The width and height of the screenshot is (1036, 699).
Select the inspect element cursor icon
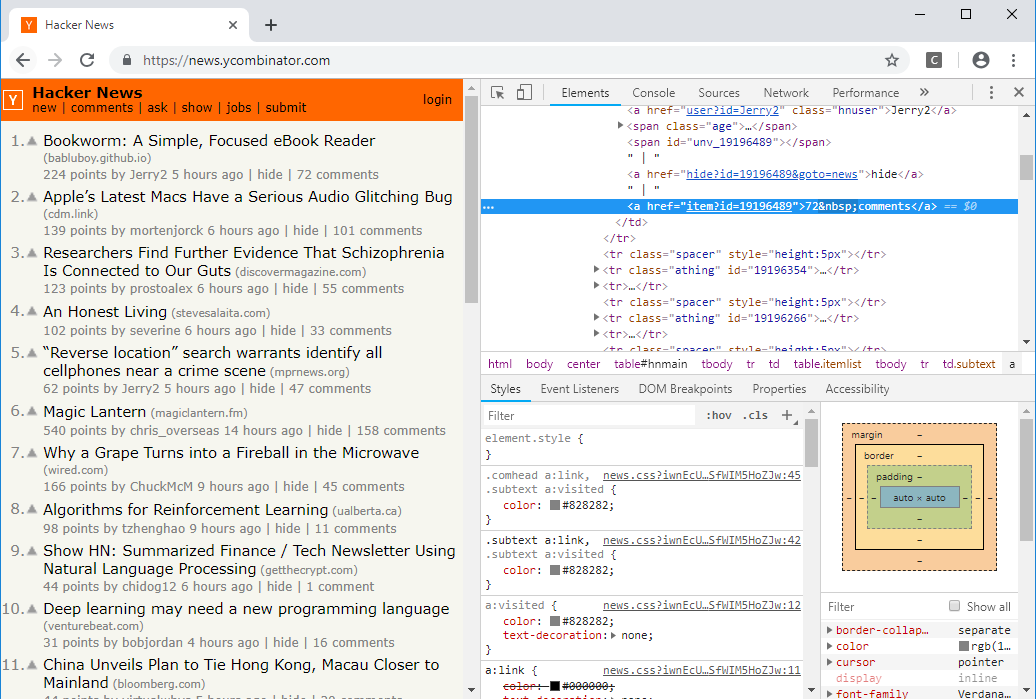[496, 92]
